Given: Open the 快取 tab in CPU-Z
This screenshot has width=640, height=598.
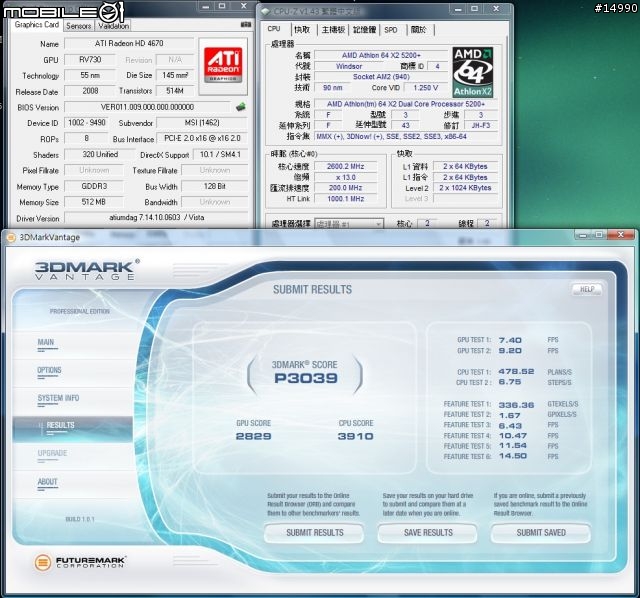Looking at the screenshot, I should (x=302, y=29).
